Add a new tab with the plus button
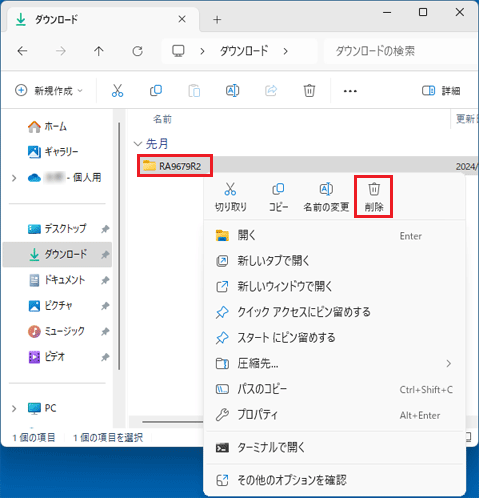Image resolution: width=479 pixels, height=498 pixels. pyautogui.click(x=217, y=20)
